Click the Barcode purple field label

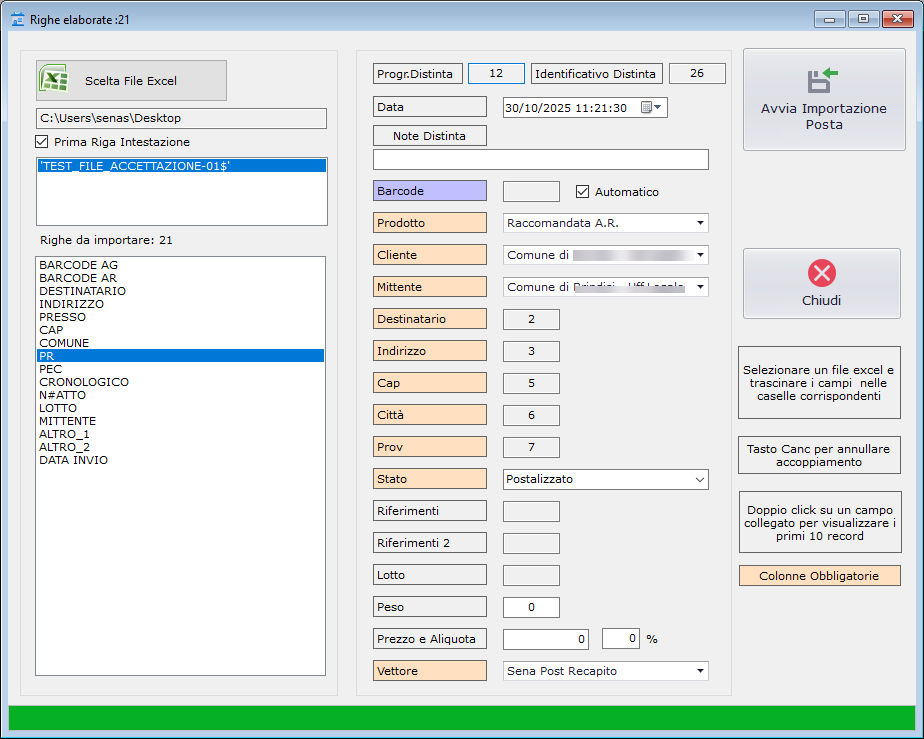[x=430, y=191]
